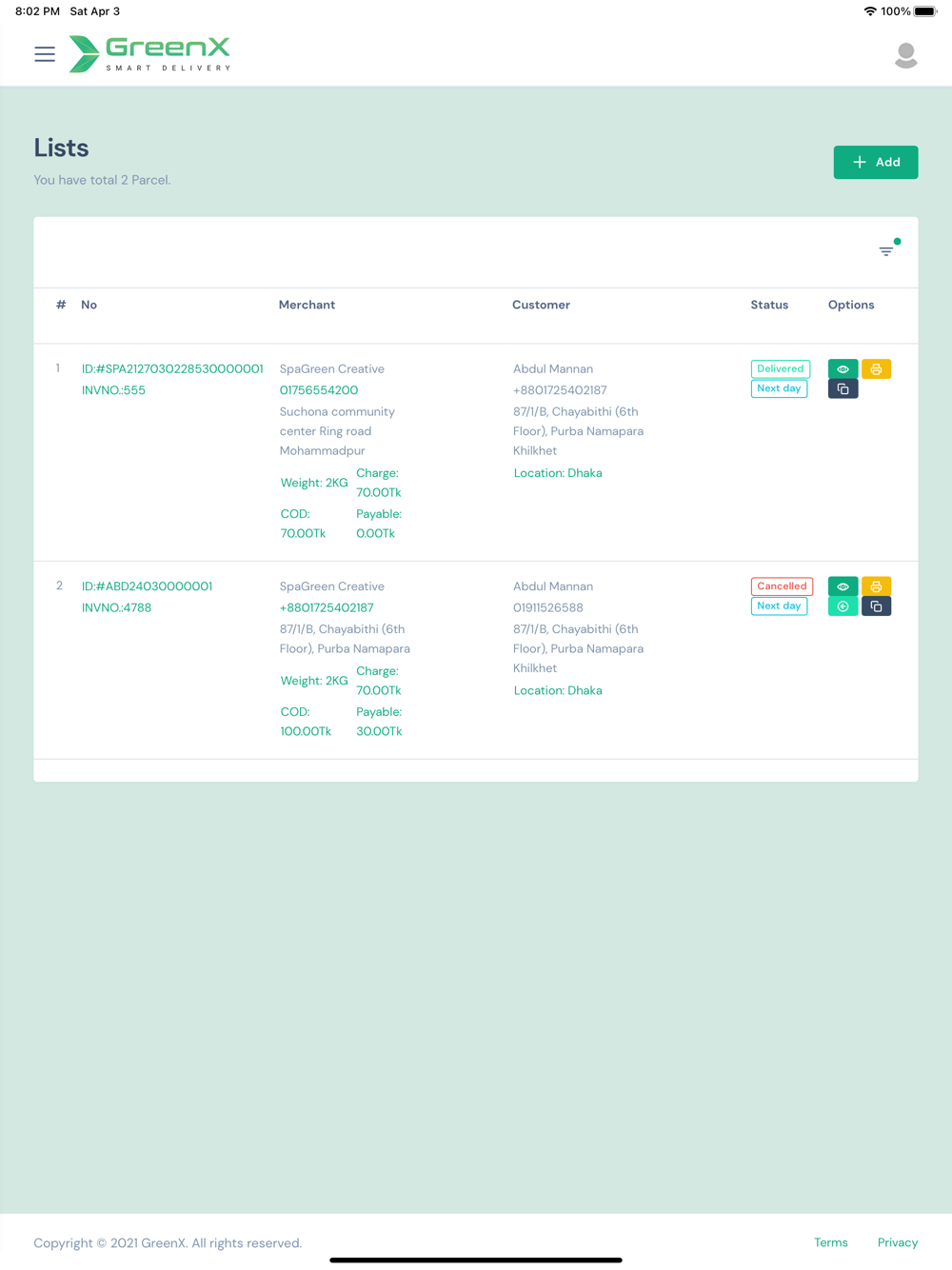This screenshot has height=1270, width=952.
Task: Click the Add parcel button
Action: (x=876, y=162)
